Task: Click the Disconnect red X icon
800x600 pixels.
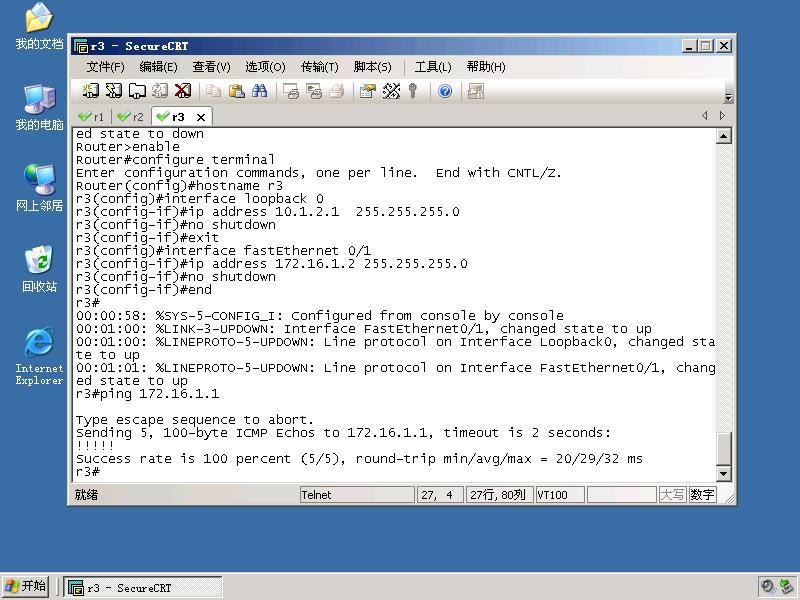Action: pos(183,91)
